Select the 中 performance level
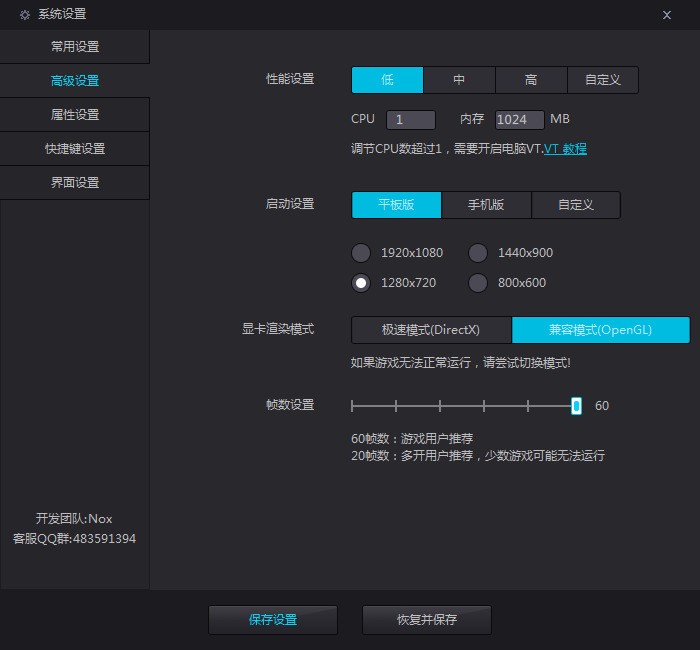 459,80
